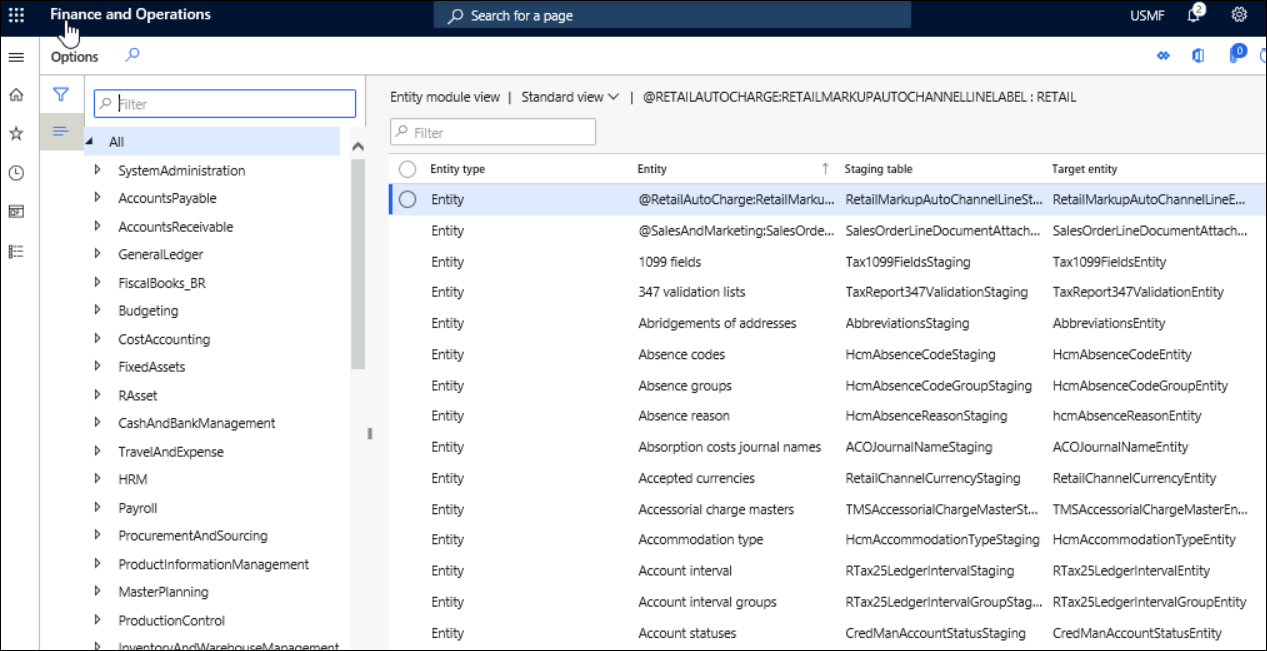Open the Standard view dropdown
This screenshot has width=1267, height=651.
tap(570, 97)
